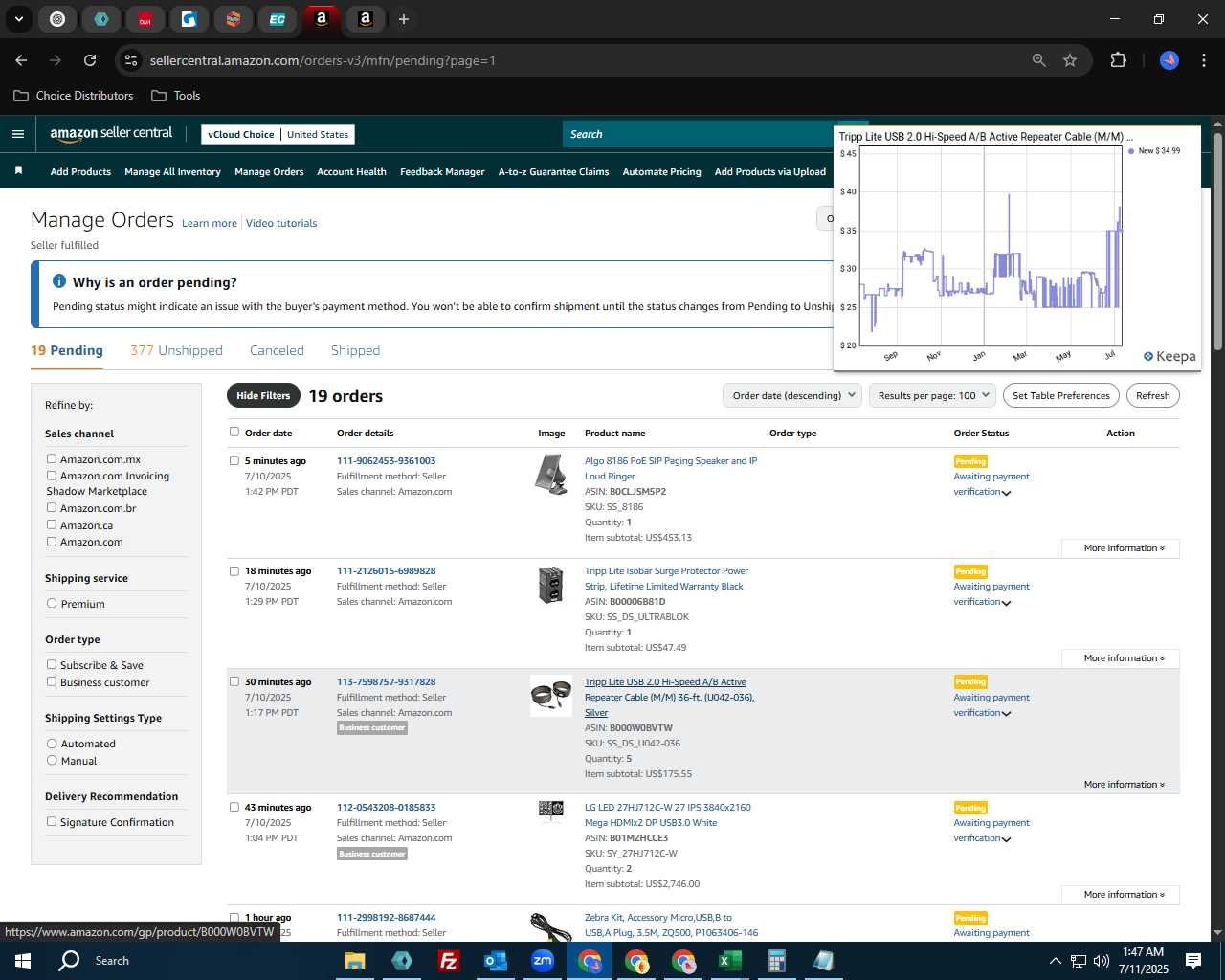Image resolution: width=1225 pixels, height=980 pixels.
Task: Check the Subscribe & Save filter
Action: (52, 664)
